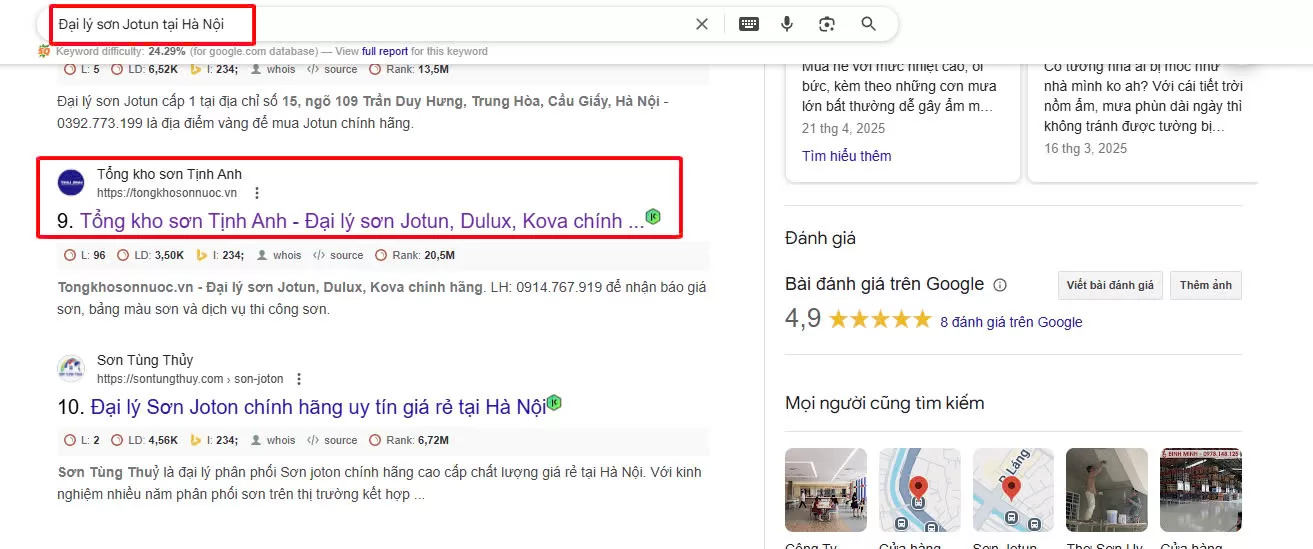Click the search input field
Image resolution: width=1313 pixels, height=549 pixels.
370,24
